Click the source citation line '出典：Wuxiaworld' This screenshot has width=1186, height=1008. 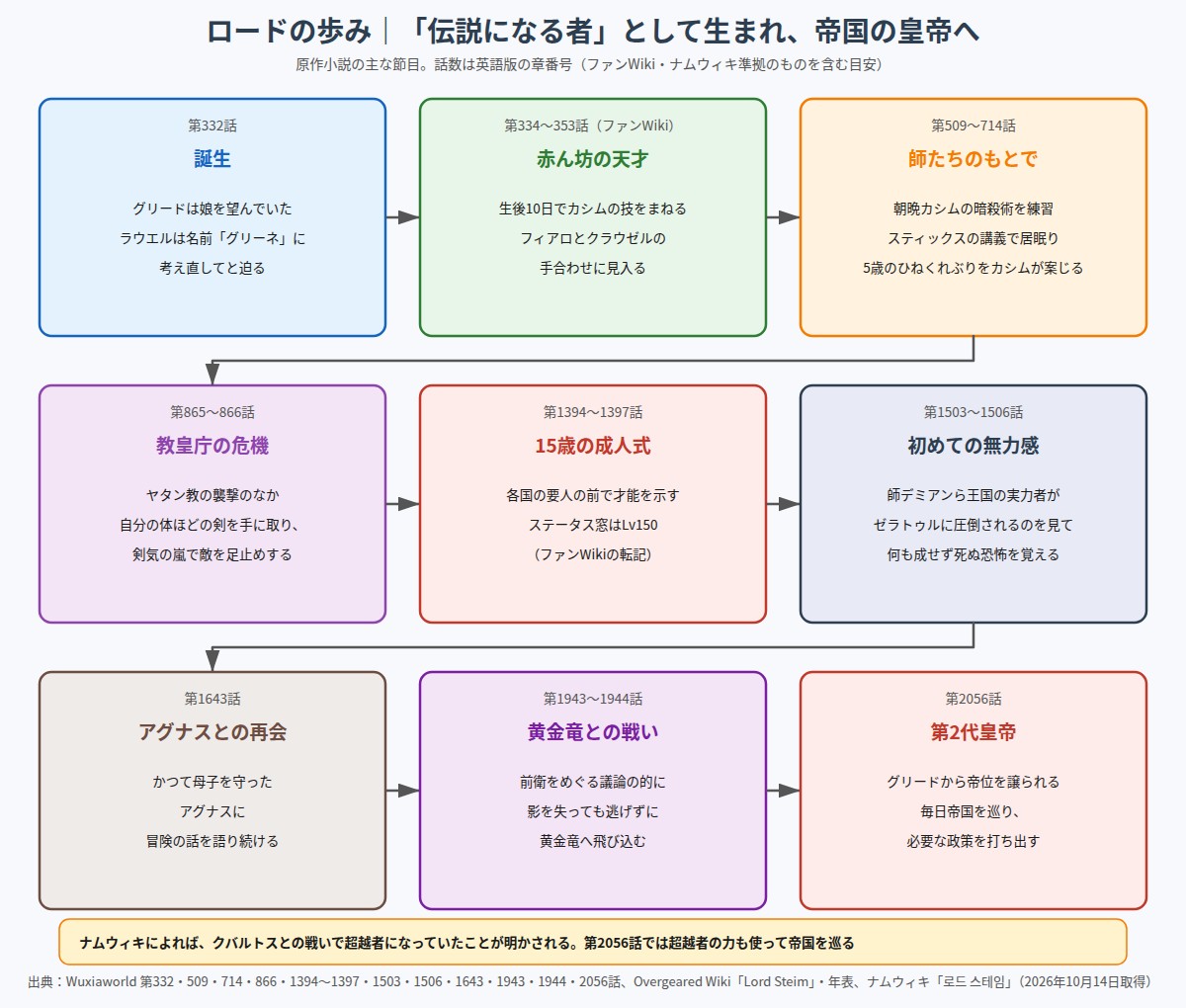click(x=593, y=982)
